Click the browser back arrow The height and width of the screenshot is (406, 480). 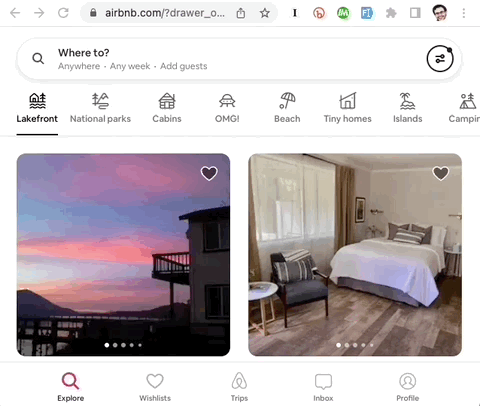click(15, 13)
